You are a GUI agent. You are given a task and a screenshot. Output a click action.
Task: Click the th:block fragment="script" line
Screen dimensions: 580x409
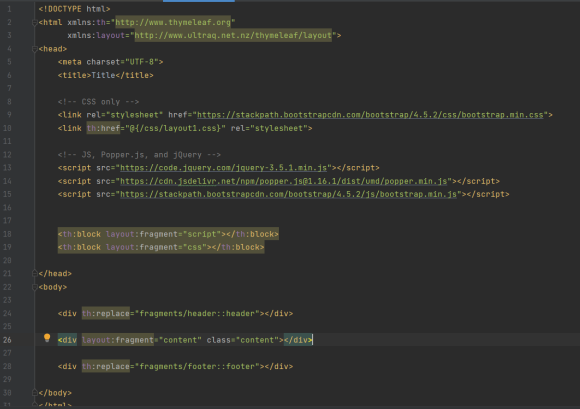pyautogui.click(x=168, y=234)
